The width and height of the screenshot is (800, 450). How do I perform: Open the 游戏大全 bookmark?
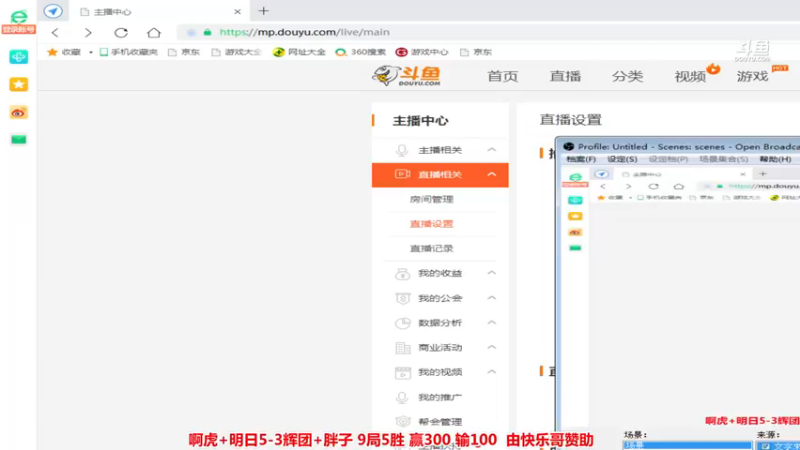[237, 52]
